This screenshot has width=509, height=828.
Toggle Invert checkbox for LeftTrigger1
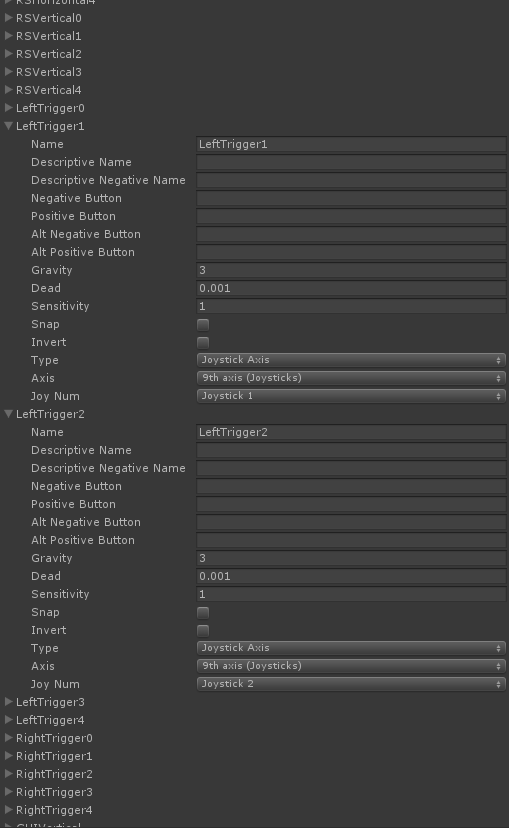coord(203,342)
